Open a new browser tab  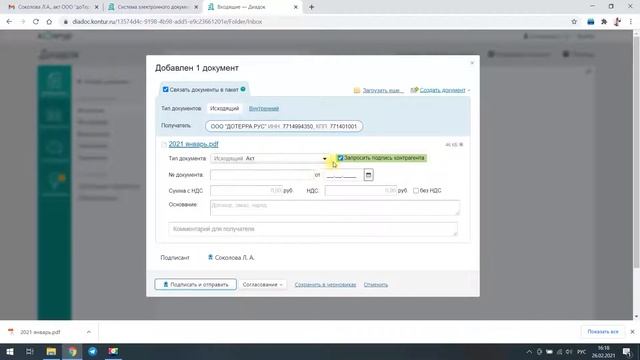(311, 7)
